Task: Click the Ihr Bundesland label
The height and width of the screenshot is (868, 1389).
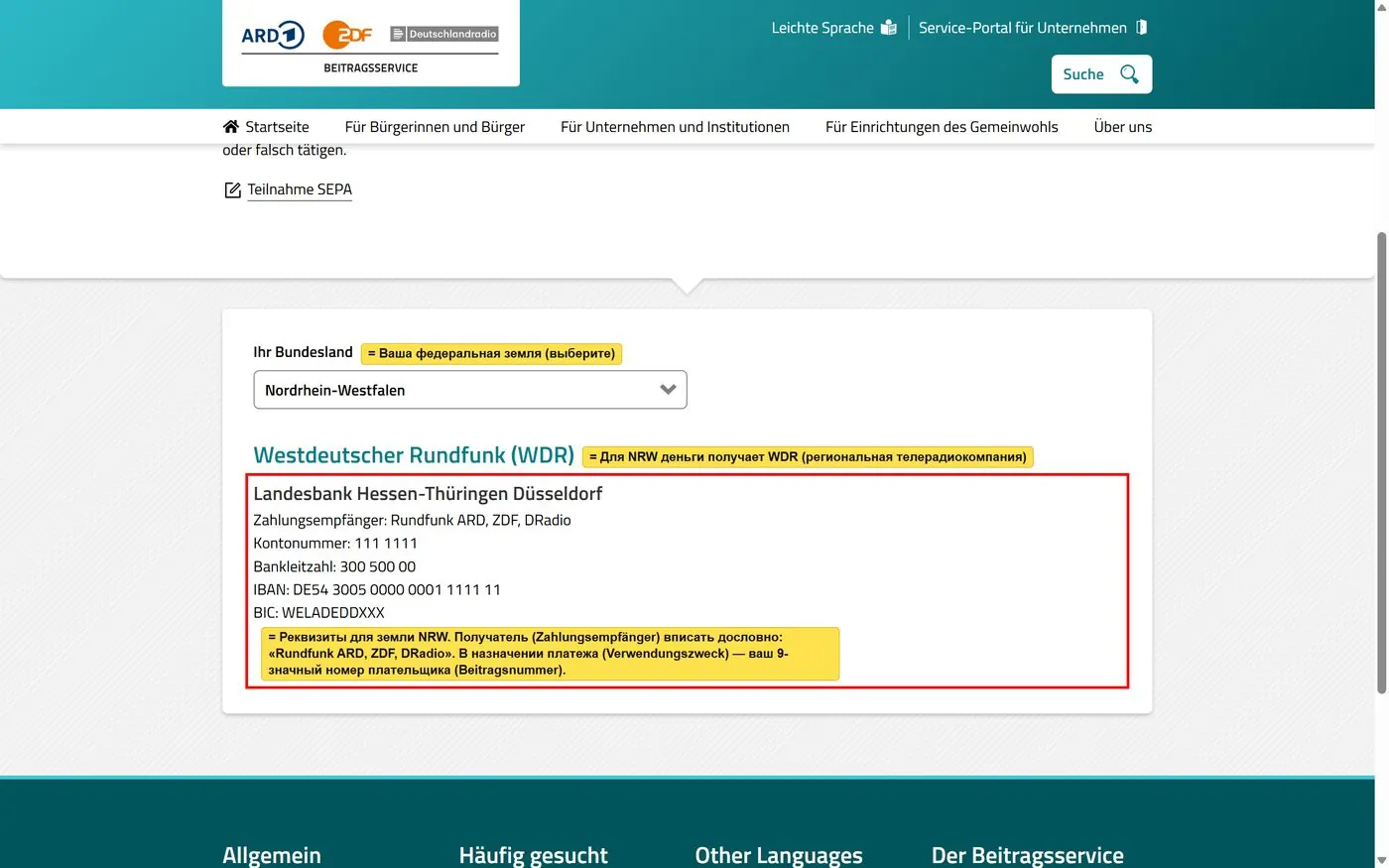Action: click(303, 352)
